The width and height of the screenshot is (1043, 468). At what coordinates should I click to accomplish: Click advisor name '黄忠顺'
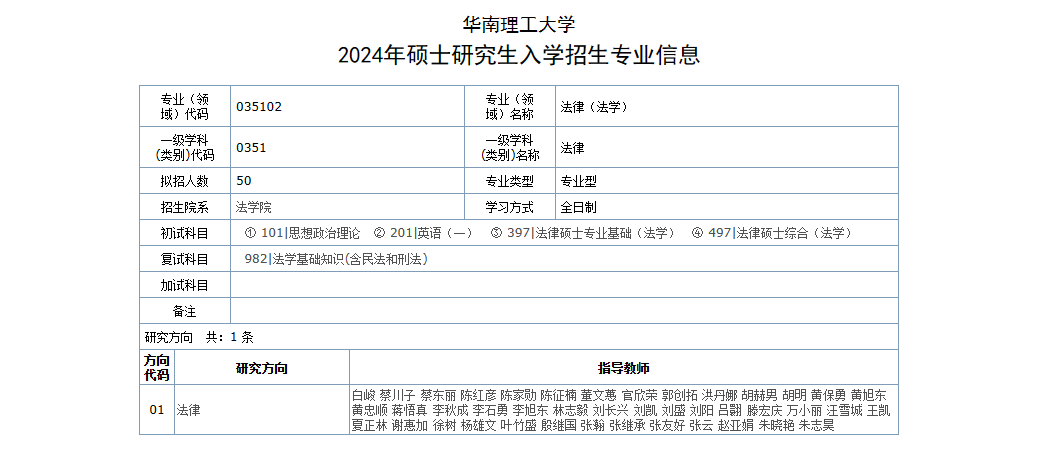point(370,410)
